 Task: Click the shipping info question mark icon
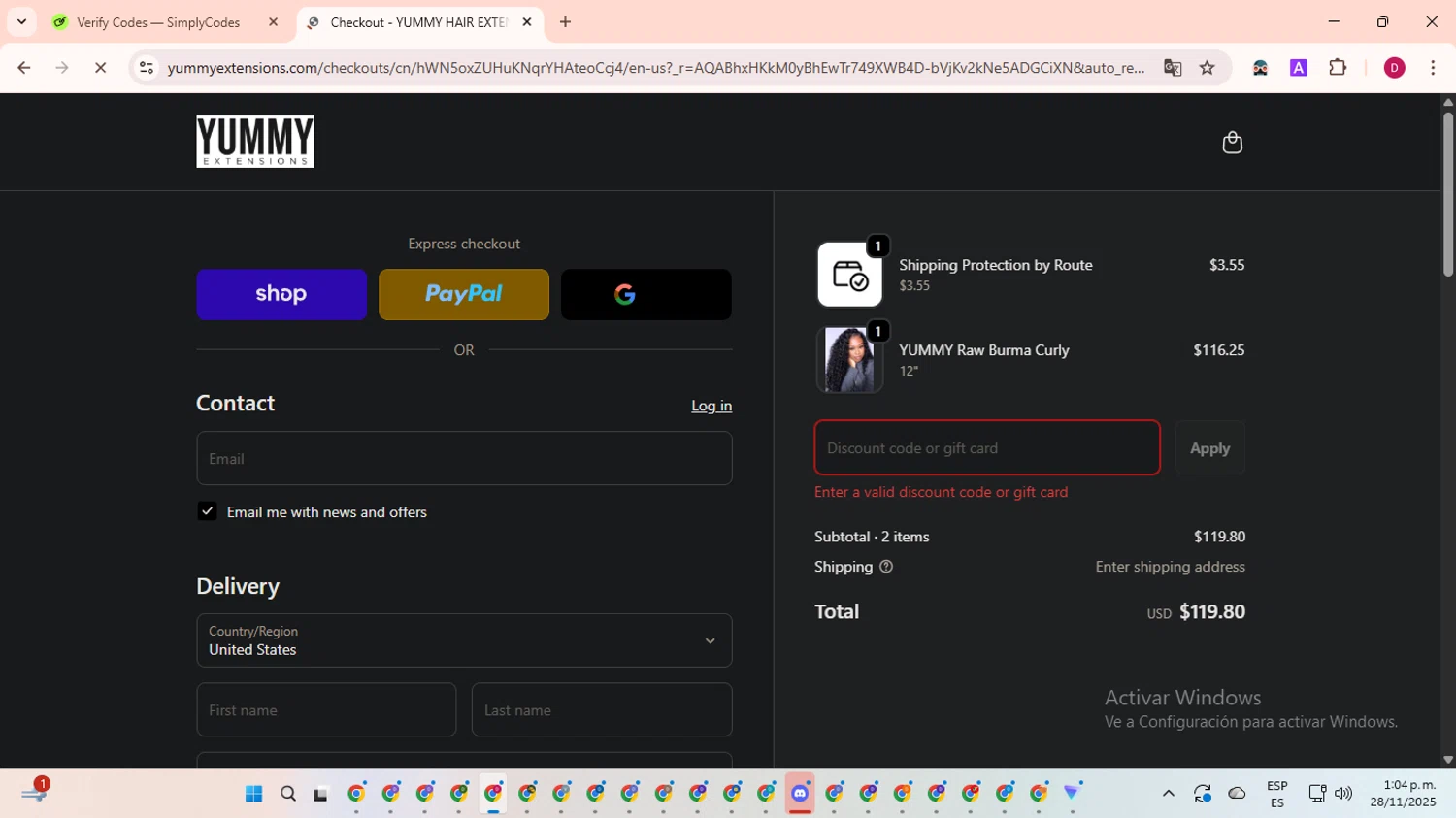point(886,567)
